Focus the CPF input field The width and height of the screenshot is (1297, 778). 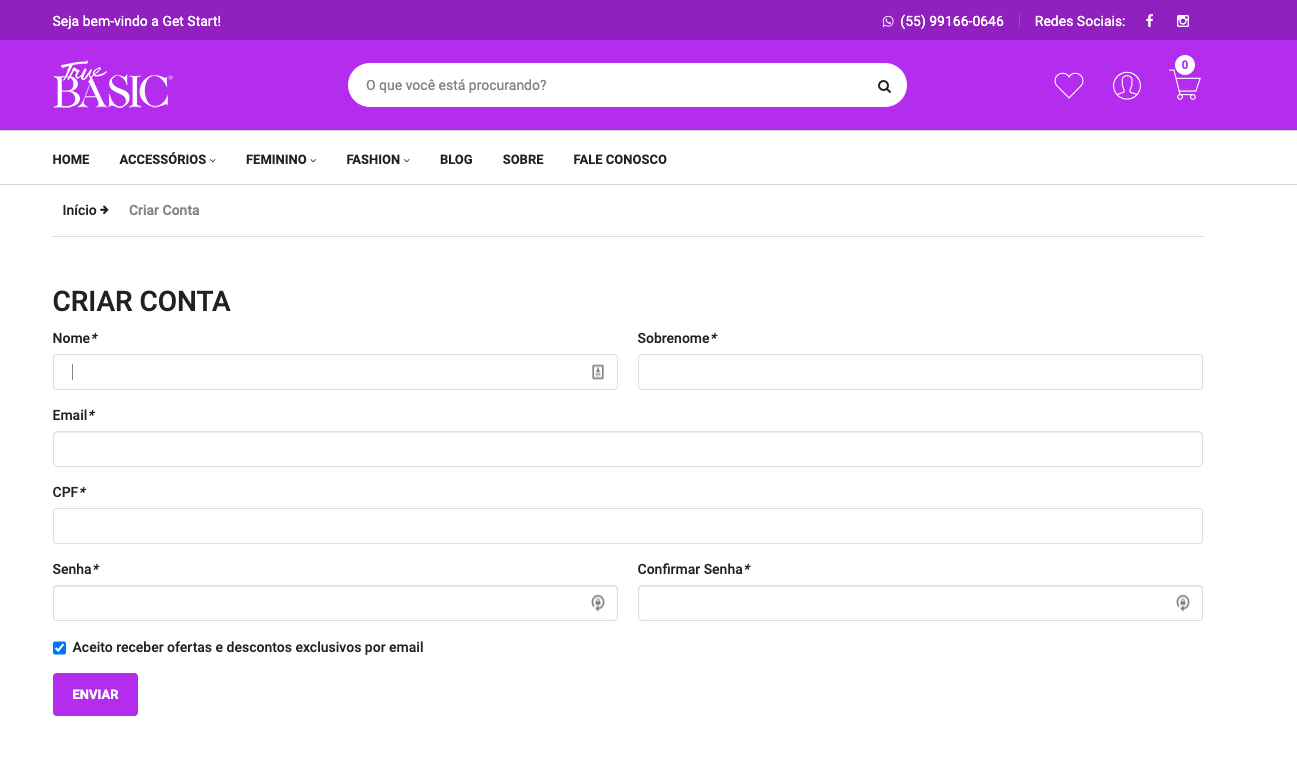tap(627, 526)
